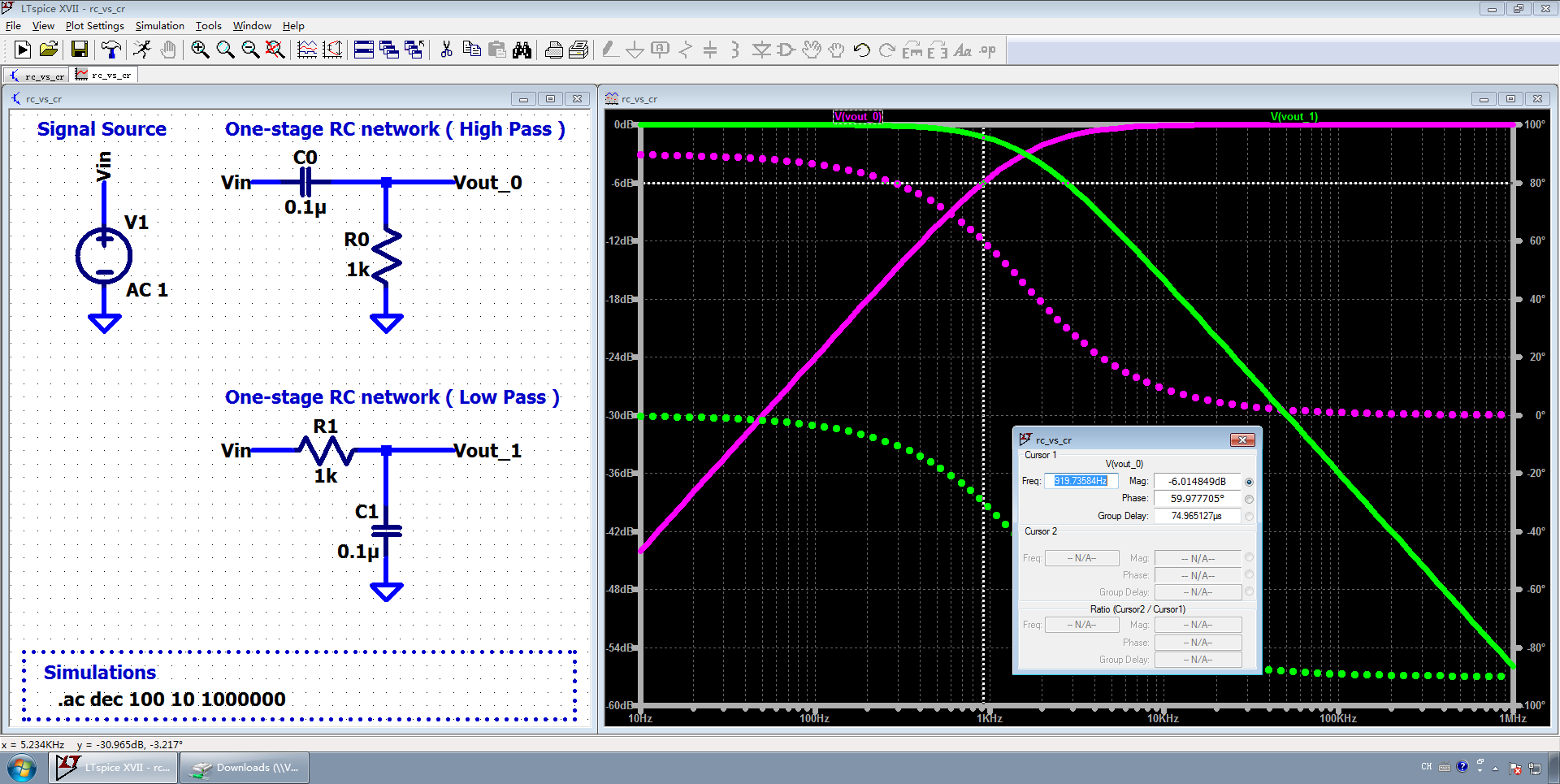Click the Zoom to Fit icon
This screenshot has width=1560, height=784.
pyautogui.click(x=275, y=50)
